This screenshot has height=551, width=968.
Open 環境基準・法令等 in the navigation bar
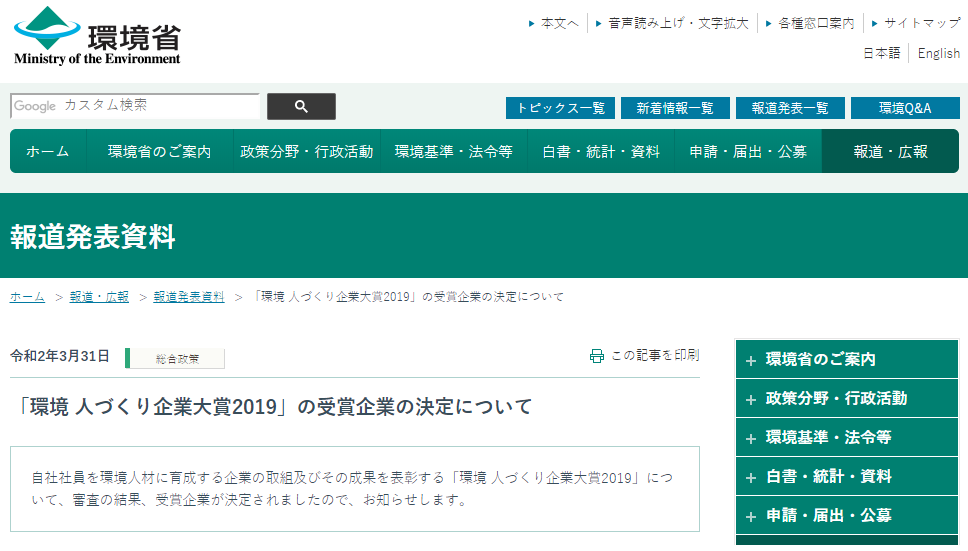tap(454, 151)
